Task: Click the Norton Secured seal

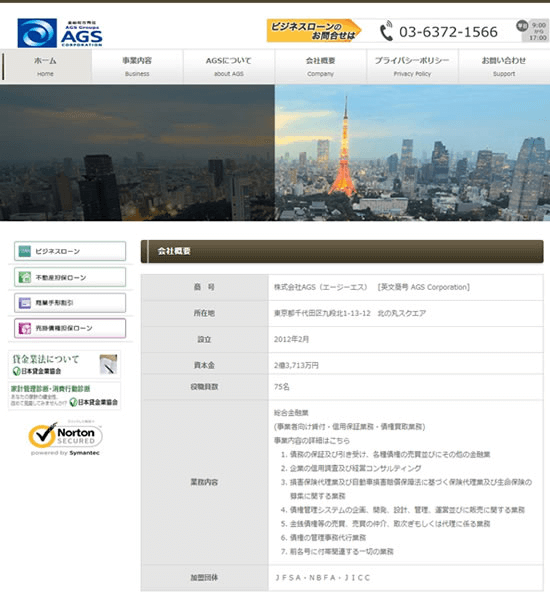Action: [65, 437]
